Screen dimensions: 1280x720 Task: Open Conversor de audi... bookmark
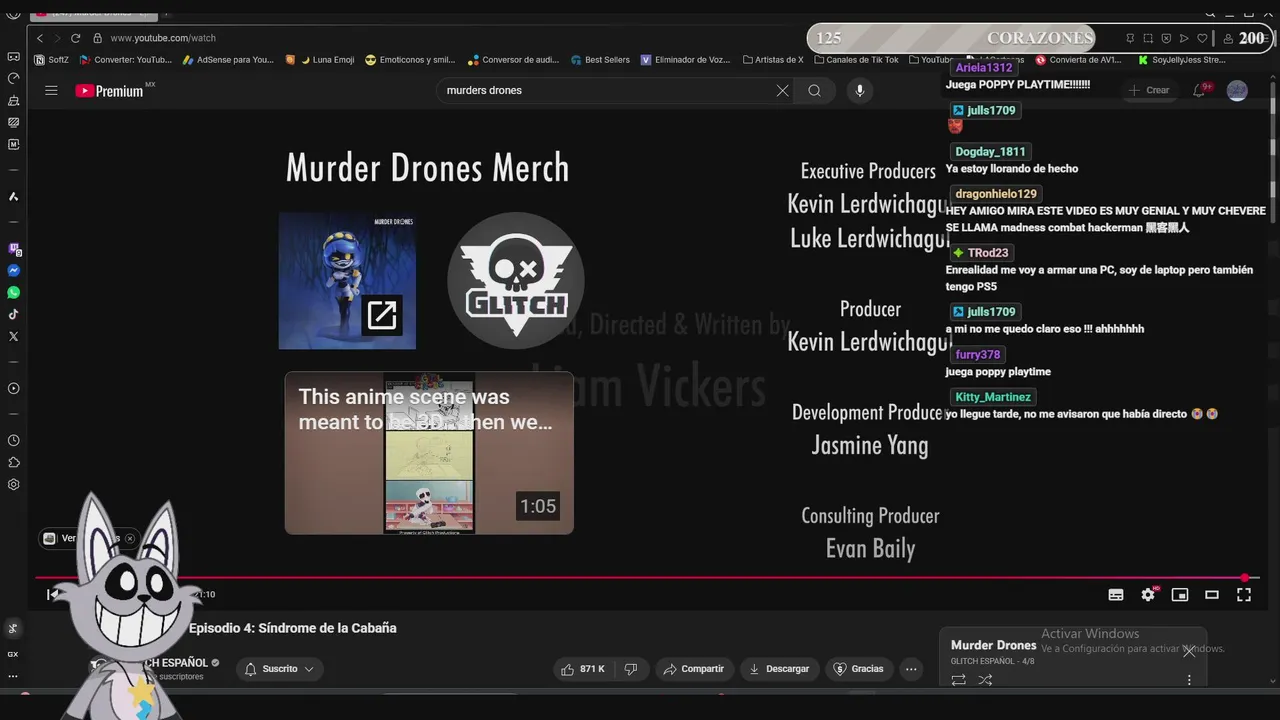[x=514, y=60]
